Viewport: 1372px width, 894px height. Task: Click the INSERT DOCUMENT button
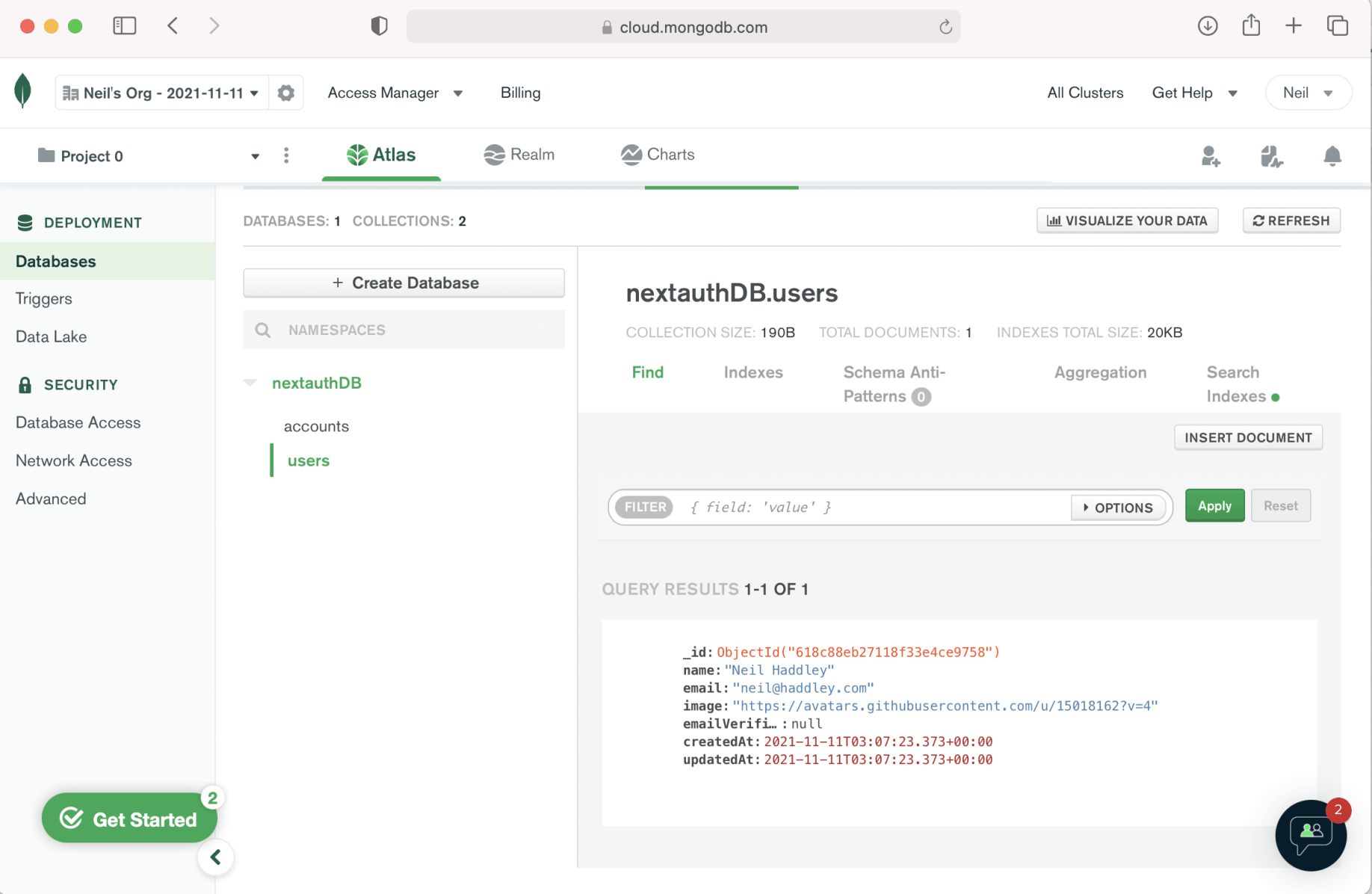pyautogui.click(x=1248, y=437)
